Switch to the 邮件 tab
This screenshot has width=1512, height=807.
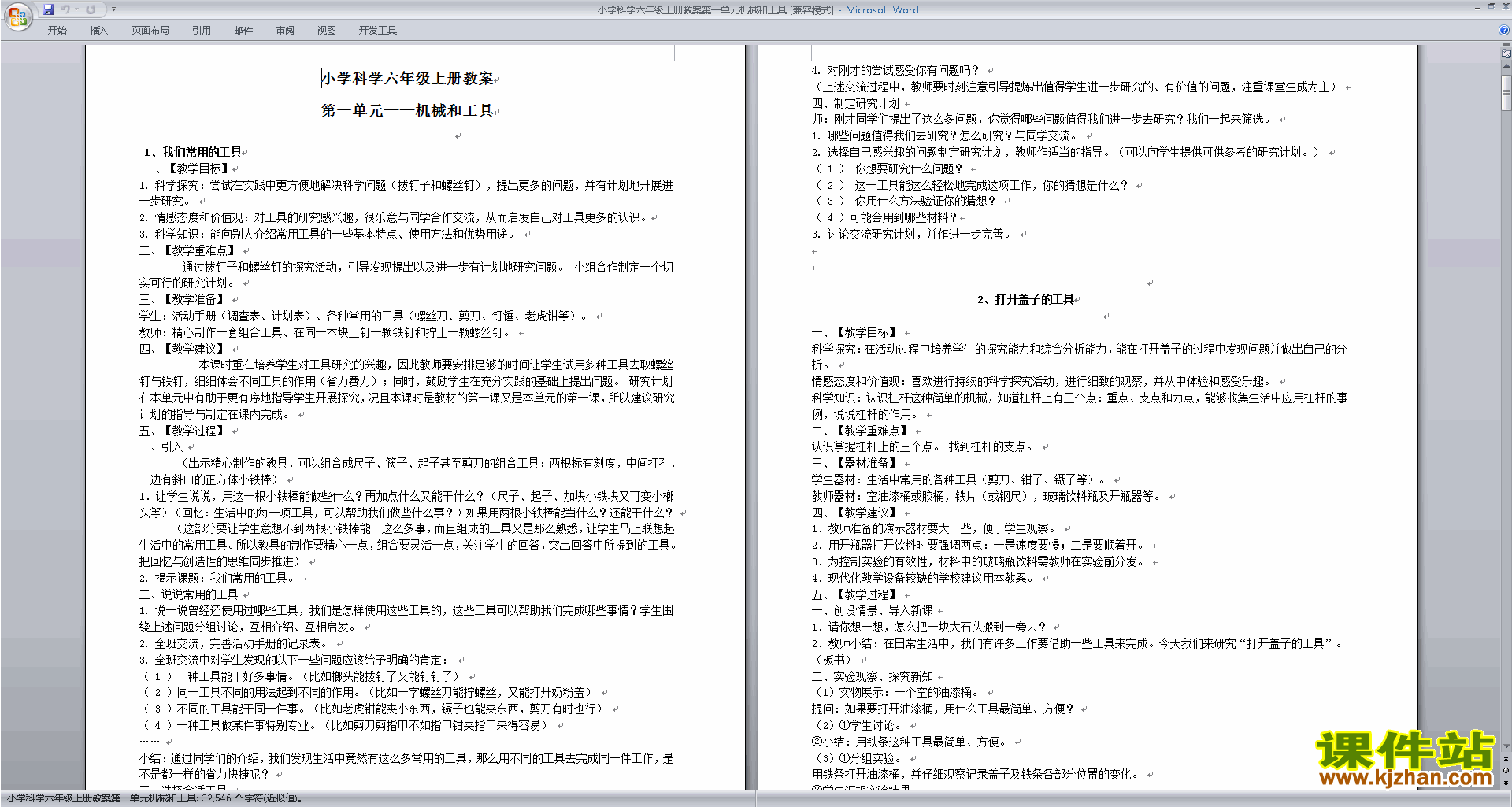pos(243,31)
